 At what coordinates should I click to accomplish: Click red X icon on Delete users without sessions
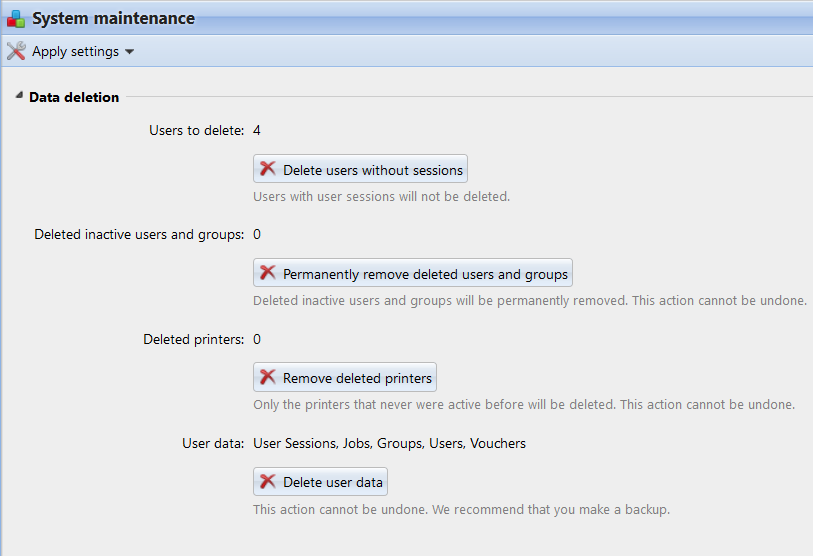pos(268,169)
